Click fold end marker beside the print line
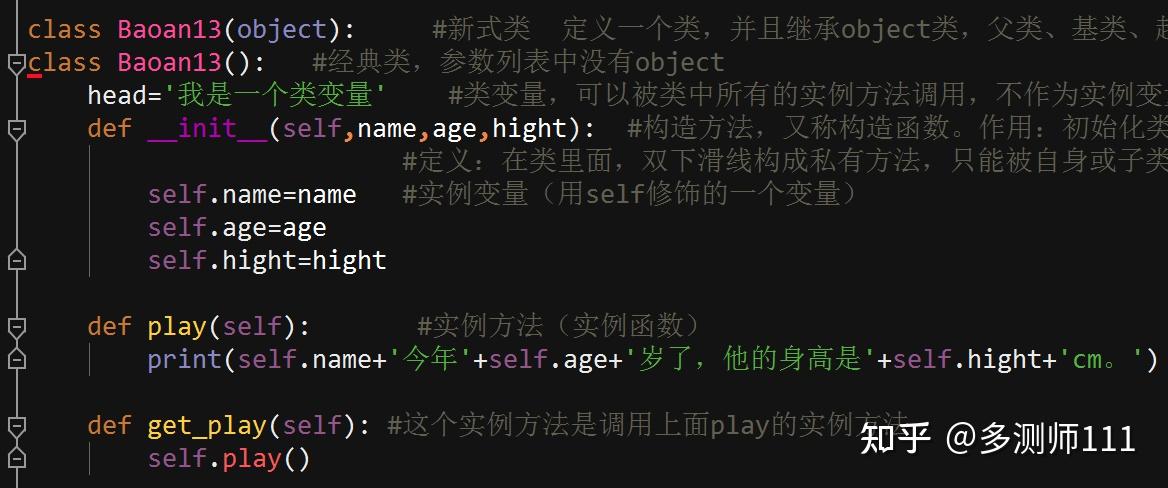This screenshot has height=488, width=1168. point(15,359)
